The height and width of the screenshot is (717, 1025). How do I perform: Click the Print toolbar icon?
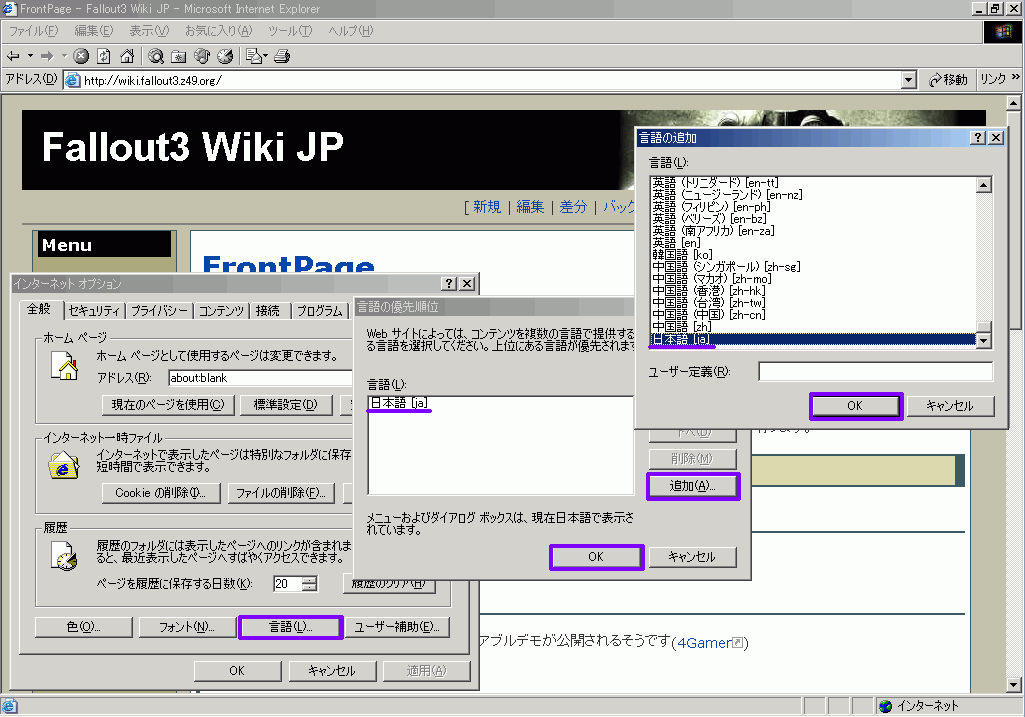(282, 56)
